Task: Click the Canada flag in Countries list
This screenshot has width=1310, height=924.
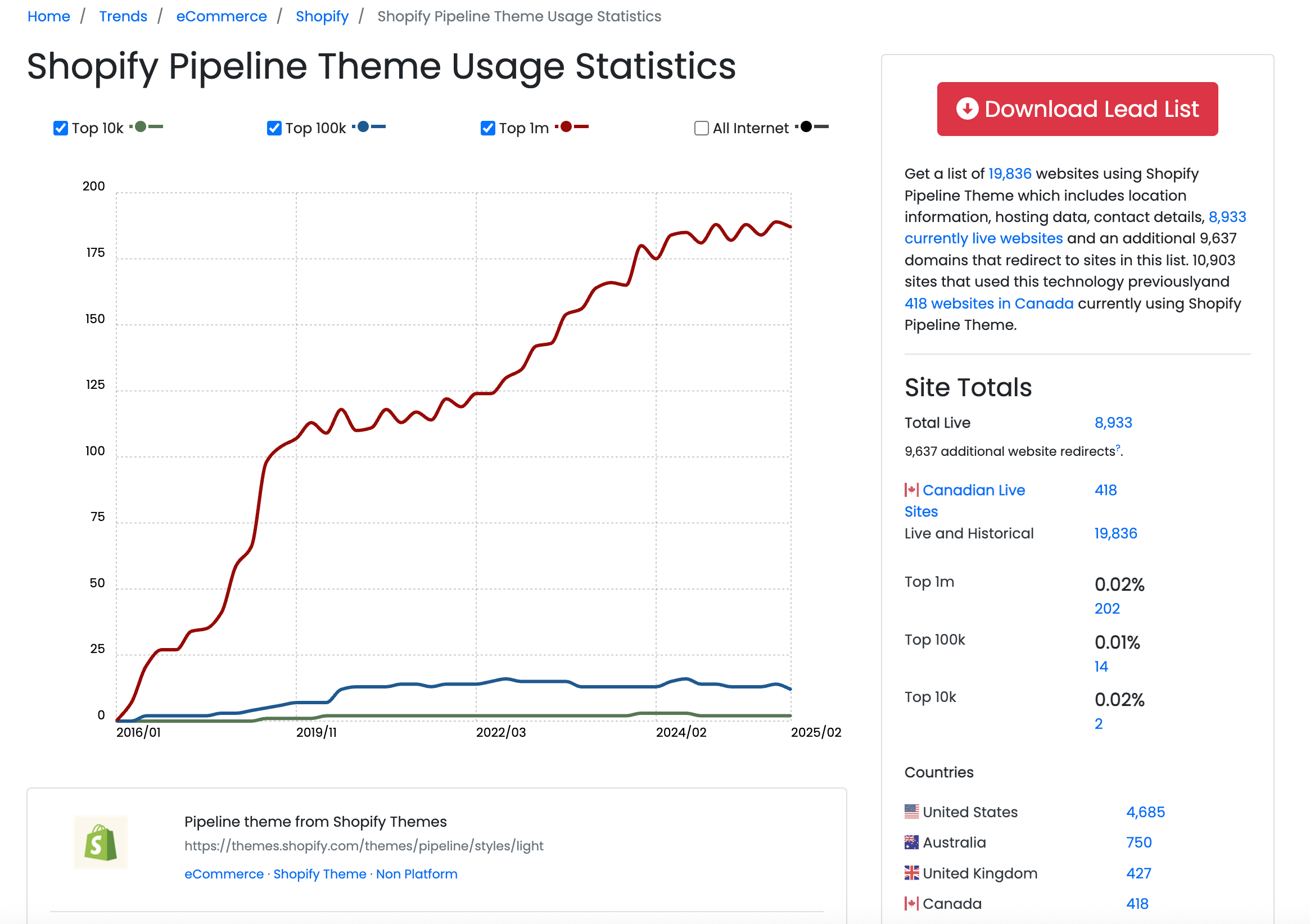Action: pyautogui.click(x=911, y=904)
